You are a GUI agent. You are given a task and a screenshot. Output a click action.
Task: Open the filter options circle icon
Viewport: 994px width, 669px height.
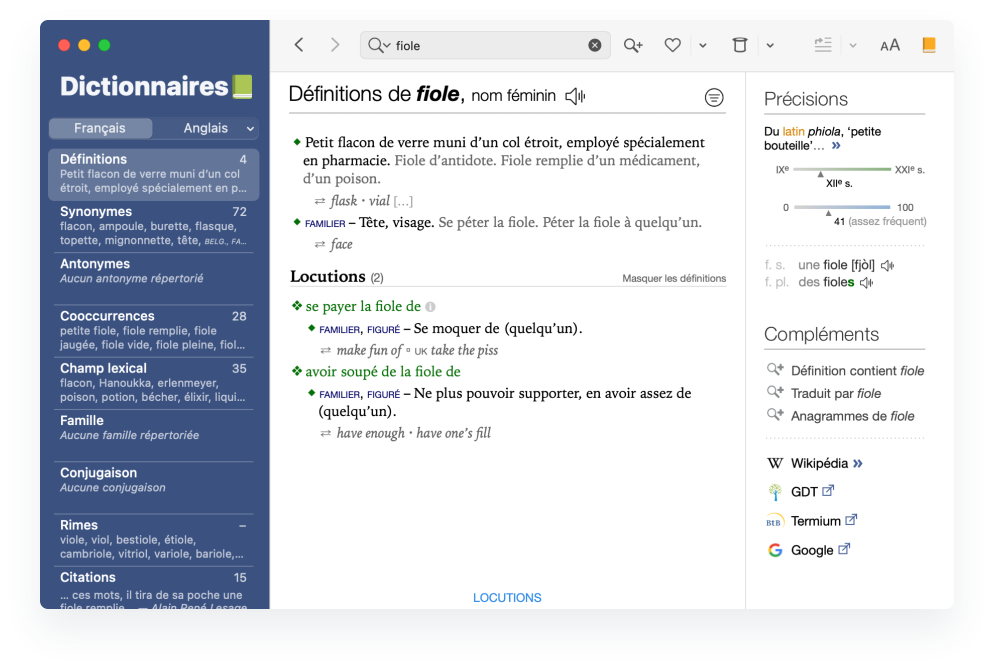coord(714,97)
